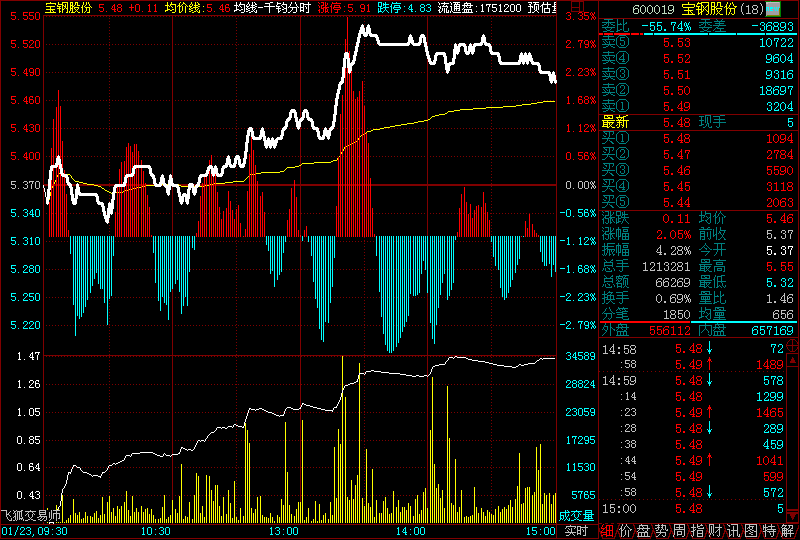800x540 pixels.
Task: Open the 图 (chart) tab
Action: coord(751,531)
